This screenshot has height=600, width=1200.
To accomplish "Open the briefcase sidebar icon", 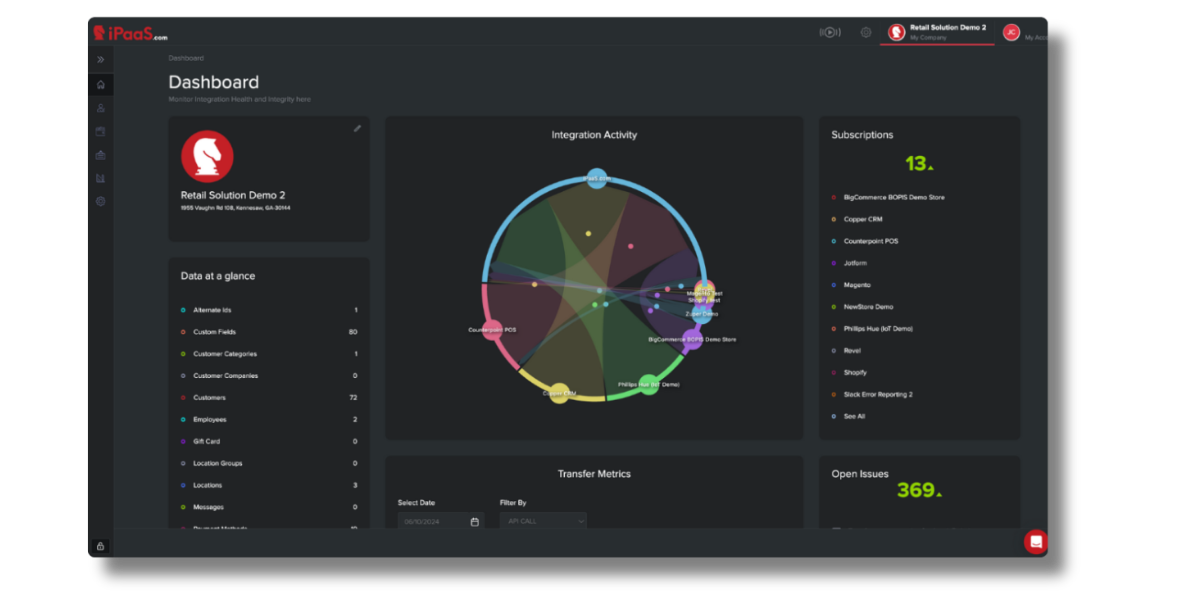I will click(101, 155).
